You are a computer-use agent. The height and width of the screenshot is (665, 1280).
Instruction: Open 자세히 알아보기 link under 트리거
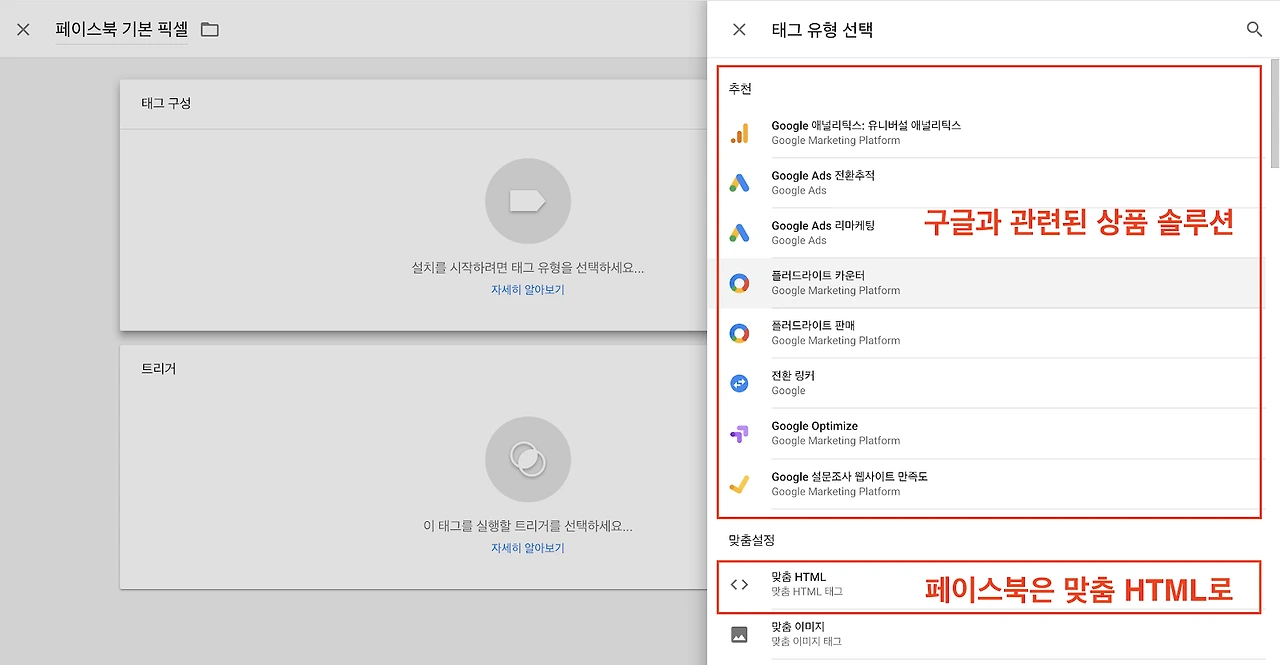click(527, 548)
